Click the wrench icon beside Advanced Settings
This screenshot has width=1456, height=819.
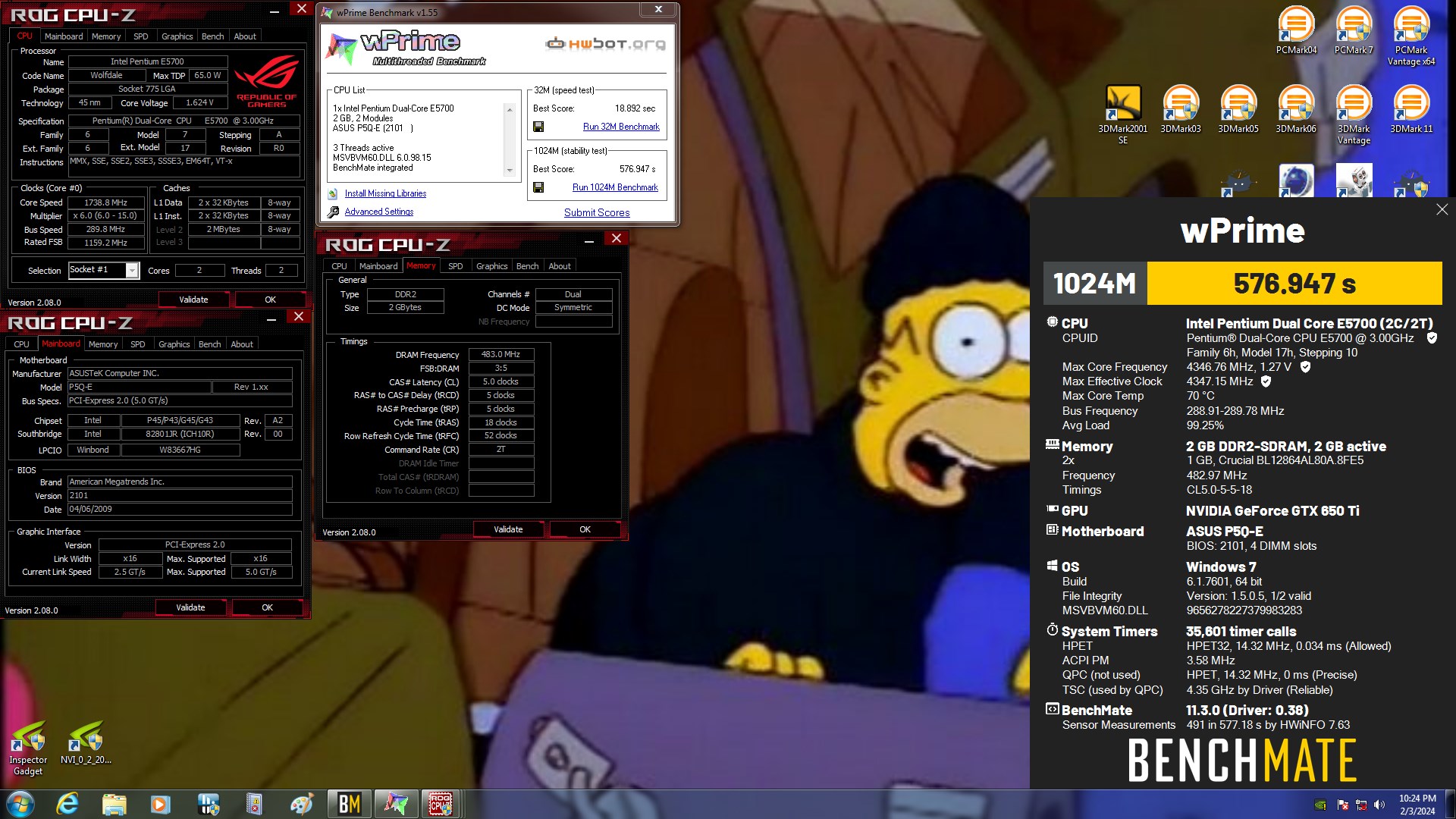(333, 212)
